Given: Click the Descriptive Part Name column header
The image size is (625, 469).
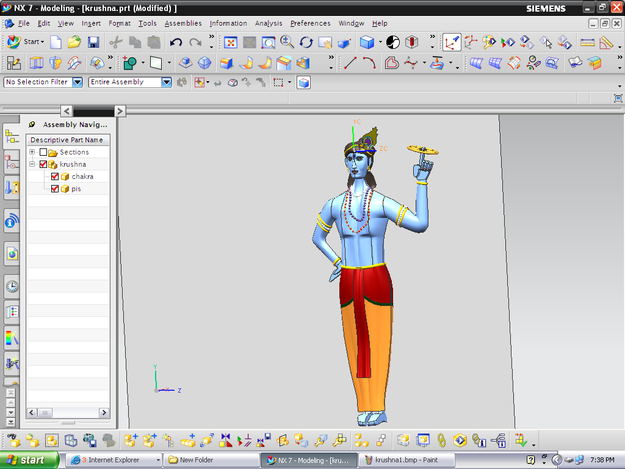Looking at the screenshot, I should (x=68, y=140).
